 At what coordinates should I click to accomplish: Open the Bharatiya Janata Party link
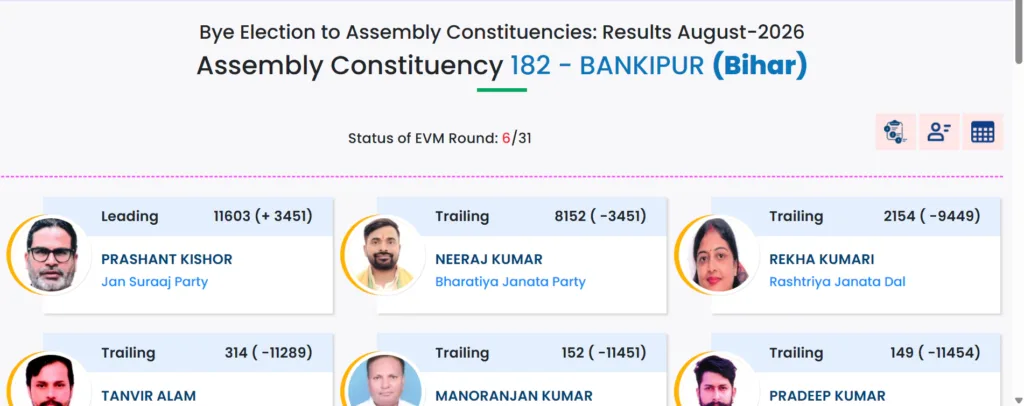(510, 282)
